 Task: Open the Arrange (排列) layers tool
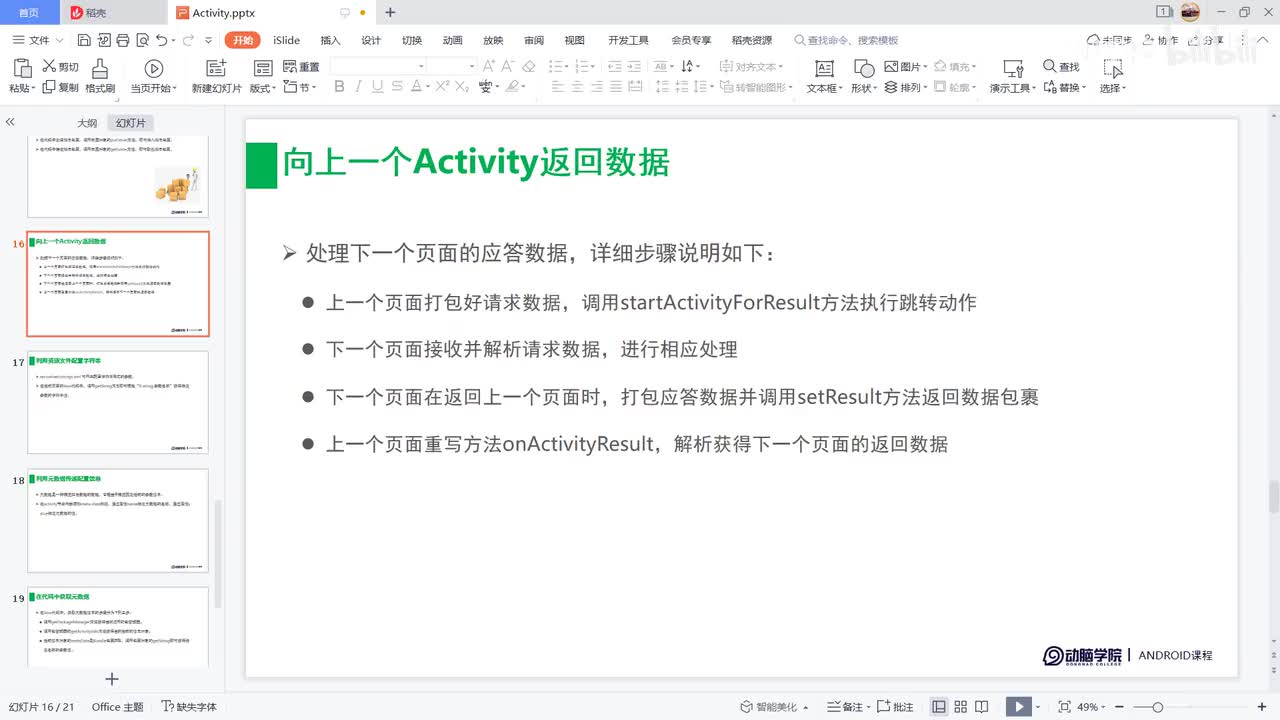coord(904,88)
